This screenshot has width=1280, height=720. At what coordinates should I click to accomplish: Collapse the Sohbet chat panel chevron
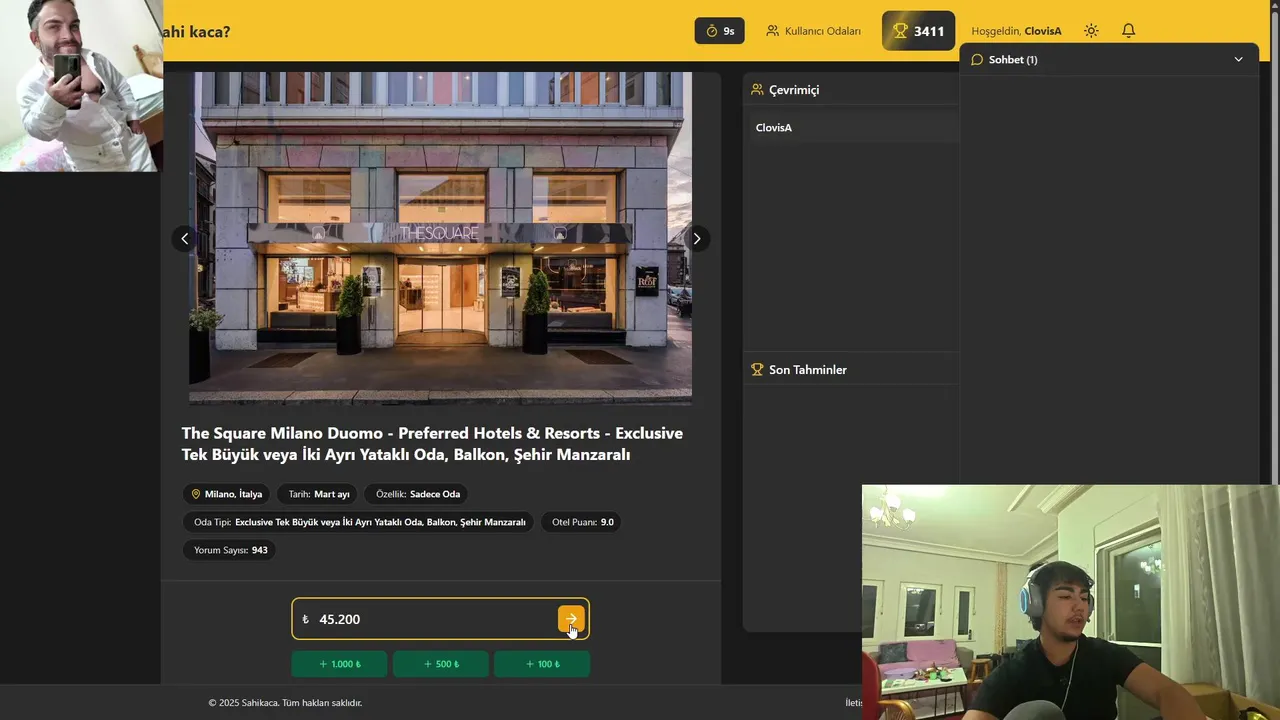[1238, 60]
